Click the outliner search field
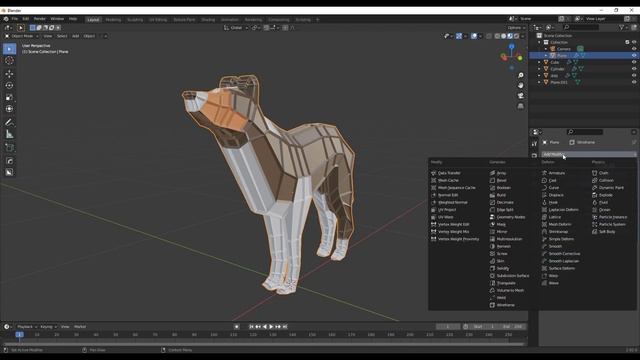The width and height of the screenshot is (640, 360). pos(581,27)
